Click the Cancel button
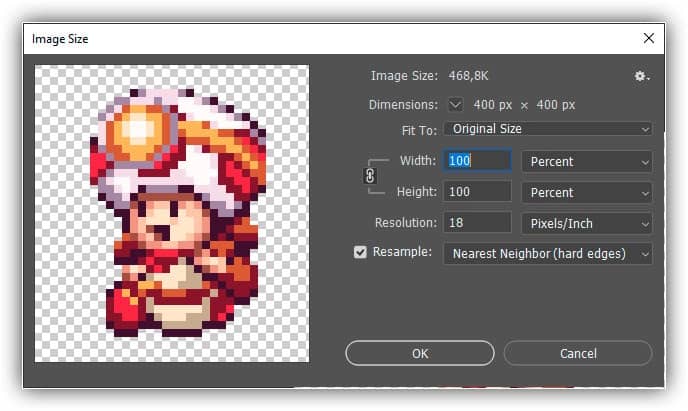 tap(578, 354)
